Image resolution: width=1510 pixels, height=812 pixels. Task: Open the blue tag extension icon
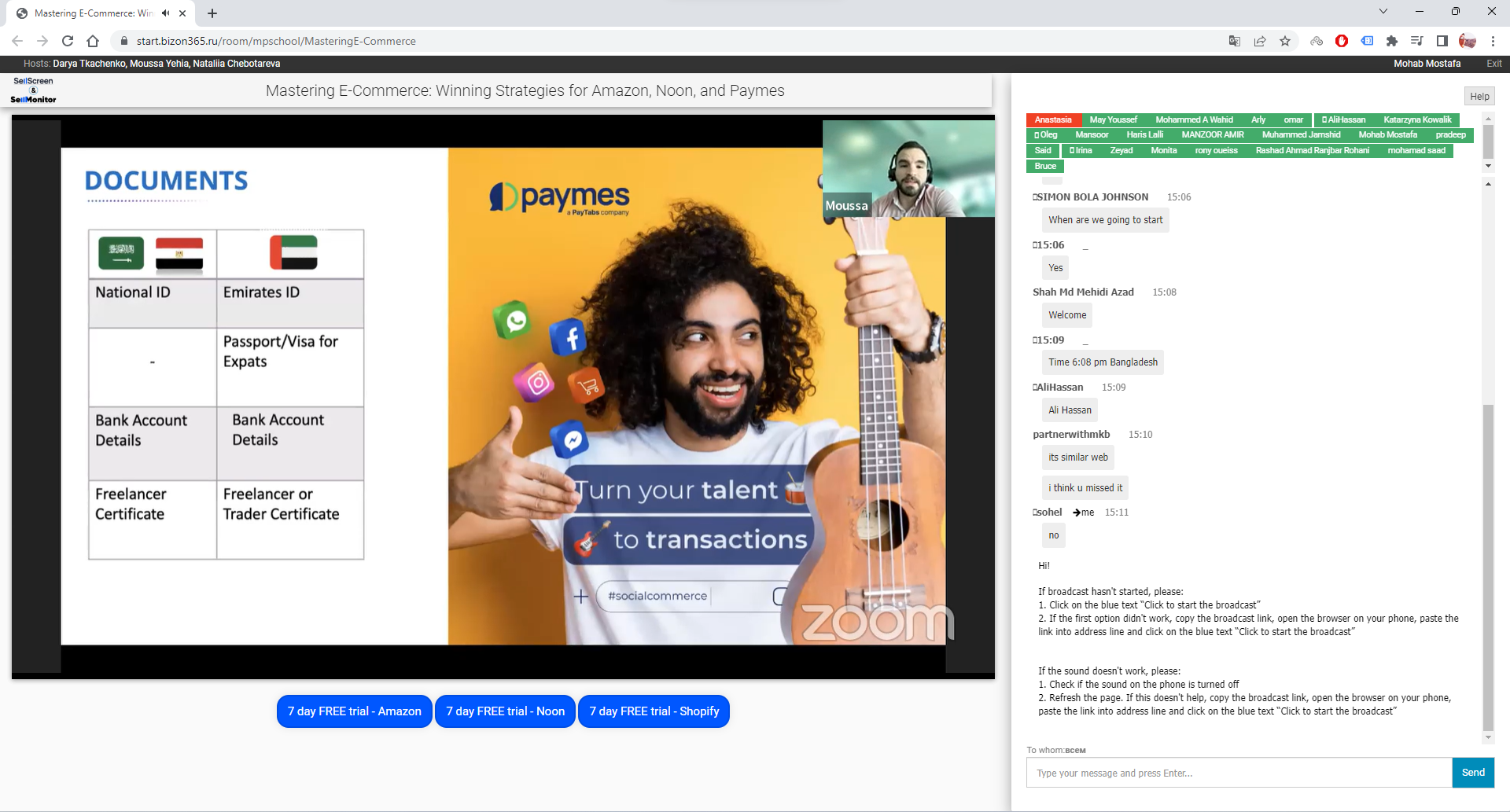click(1367, 41)
